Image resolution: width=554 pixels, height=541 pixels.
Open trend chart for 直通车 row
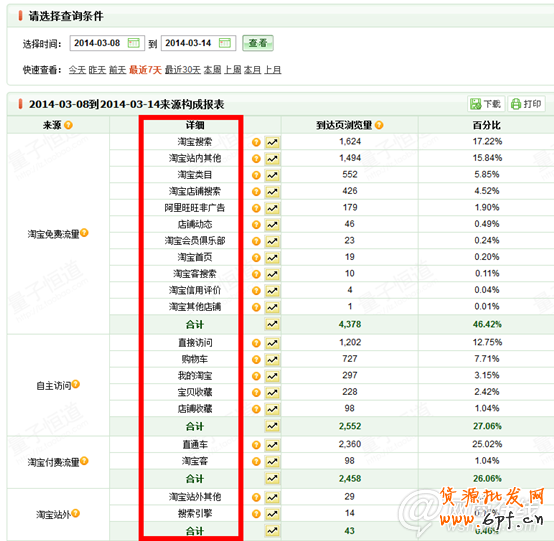272,445
